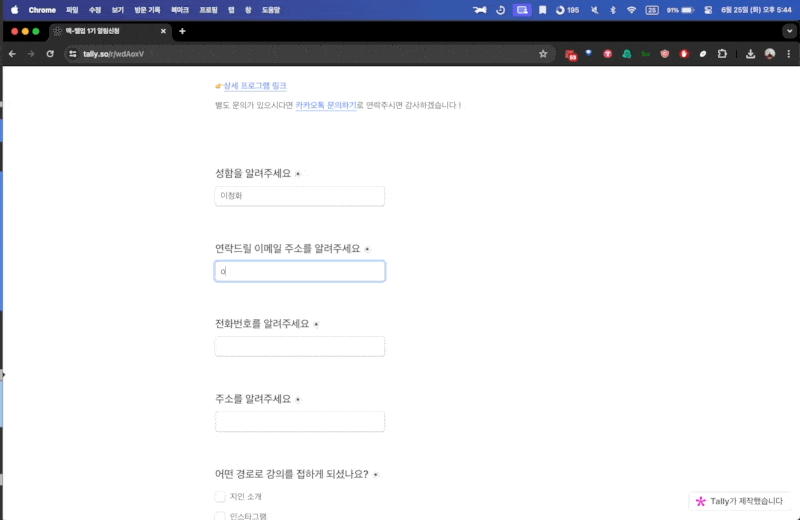Expand the tab search chevron

(x=788, y=31)
